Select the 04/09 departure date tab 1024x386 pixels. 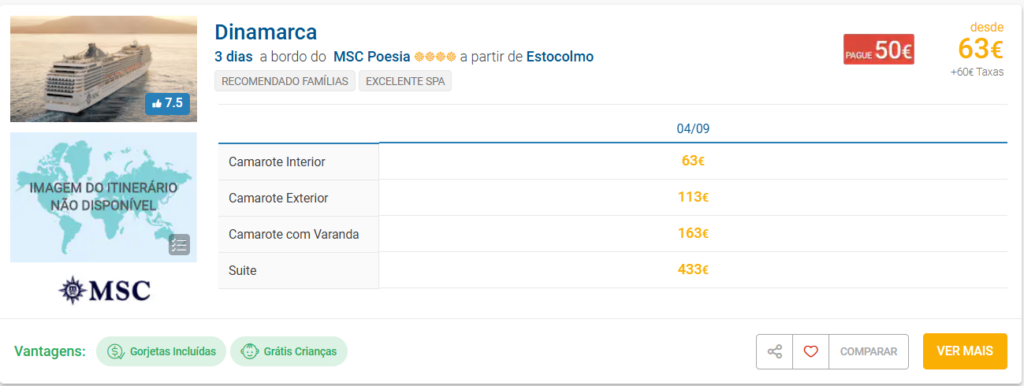693,129
